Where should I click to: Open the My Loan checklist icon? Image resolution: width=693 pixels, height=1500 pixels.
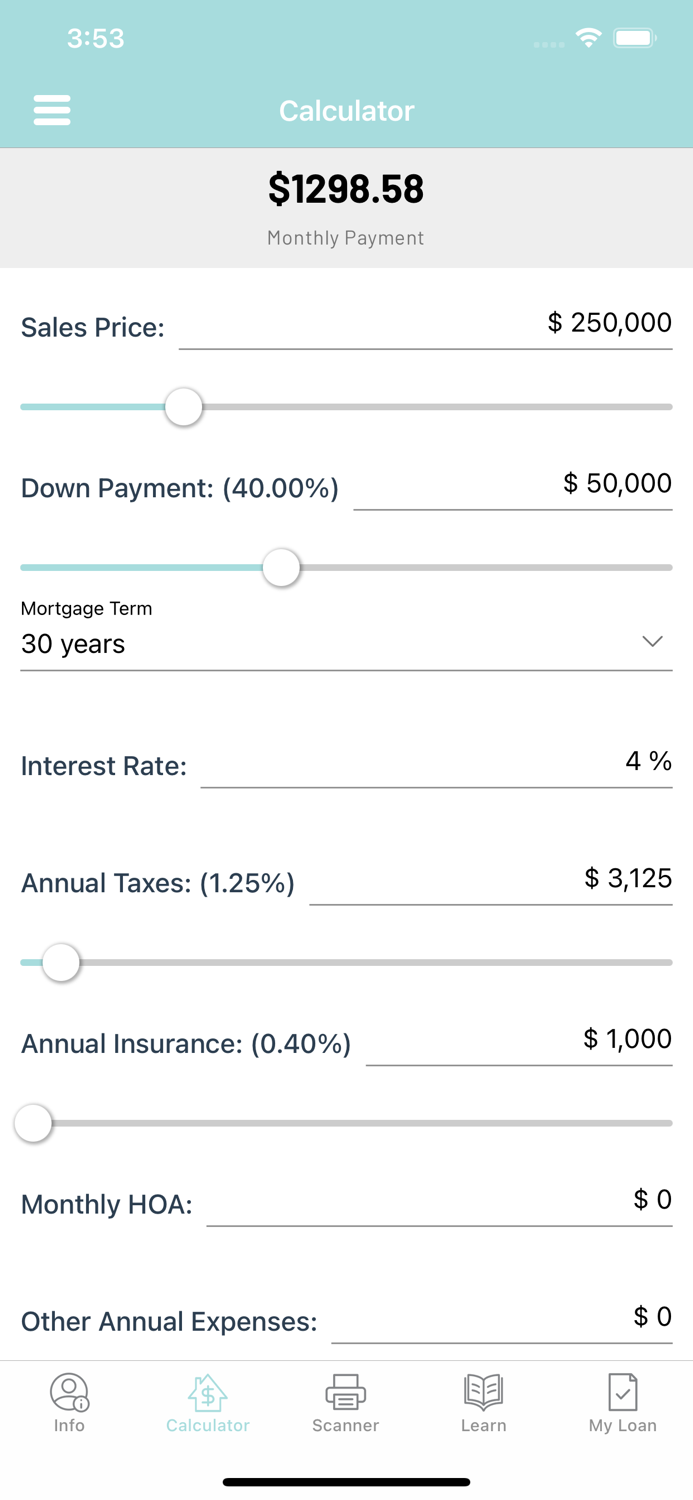tap(622, 1390)
